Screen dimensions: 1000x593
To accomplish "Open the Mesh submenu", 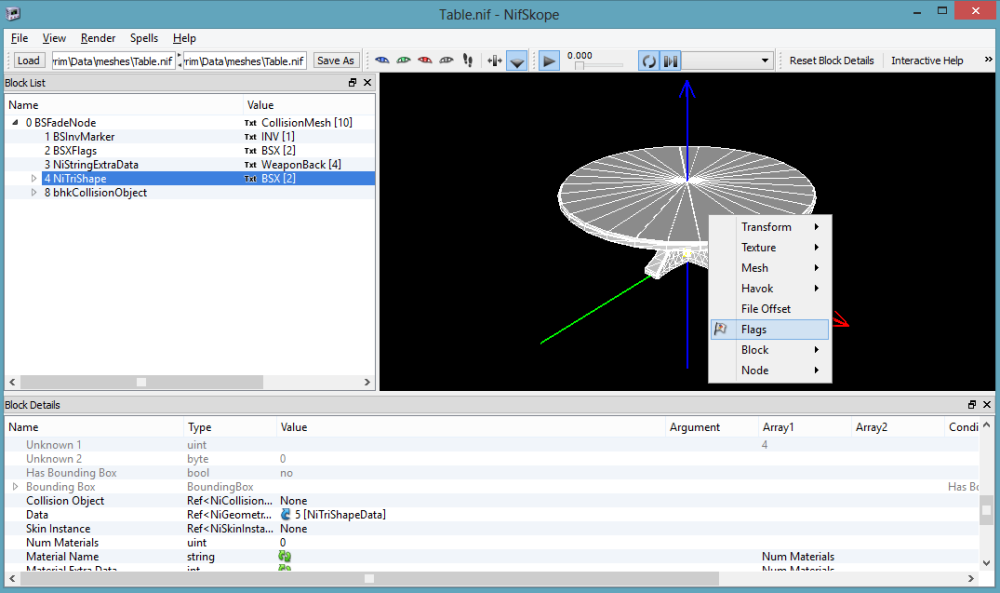I will (770, 268).
